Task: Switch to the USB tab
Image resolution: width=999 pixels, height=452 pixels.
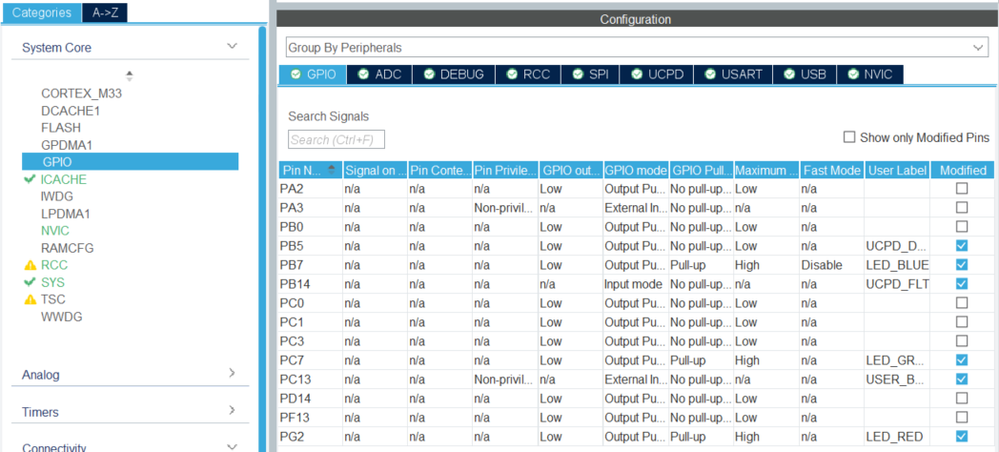Action: 805,74
